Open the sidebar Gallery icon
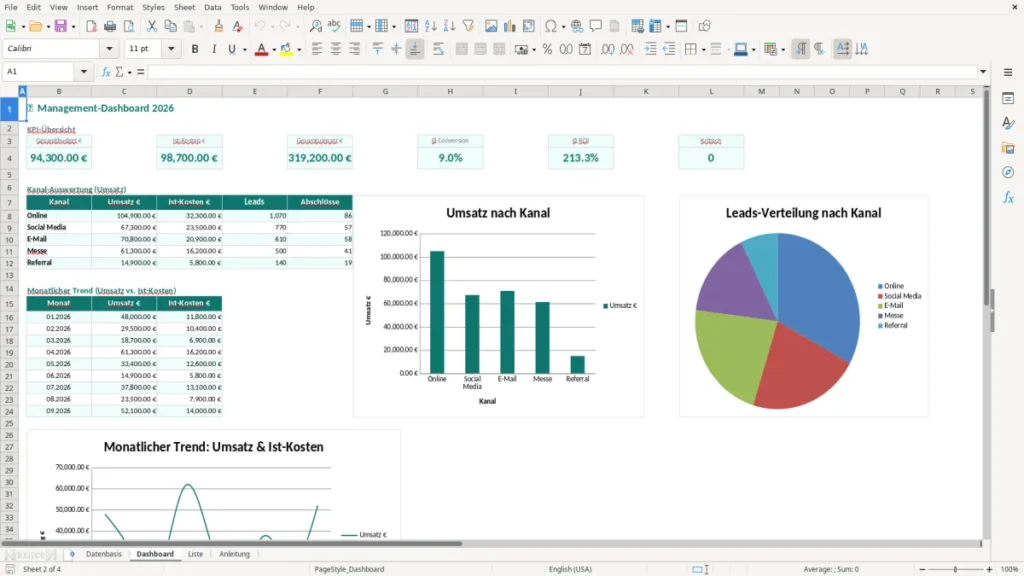 (1008, 148)
